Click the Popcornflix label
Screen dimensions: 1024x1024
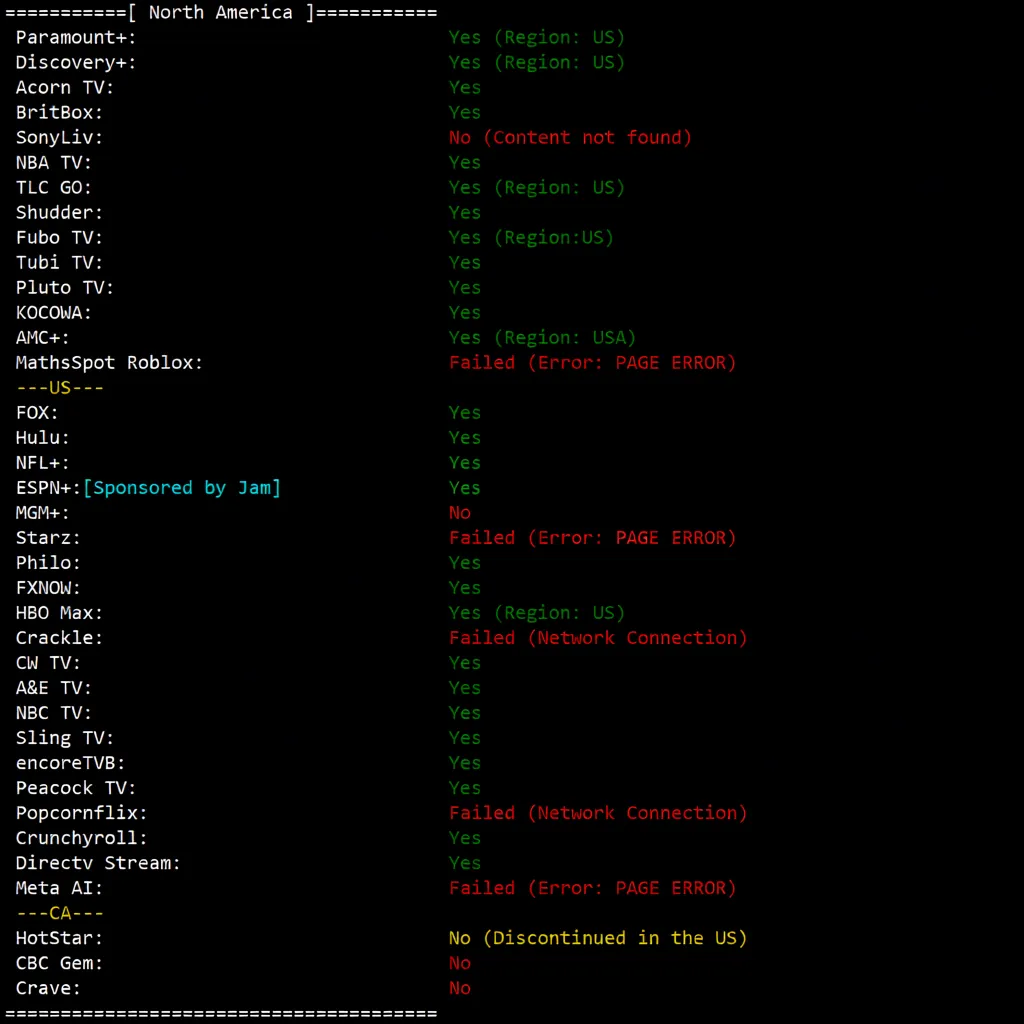[82, 813]
